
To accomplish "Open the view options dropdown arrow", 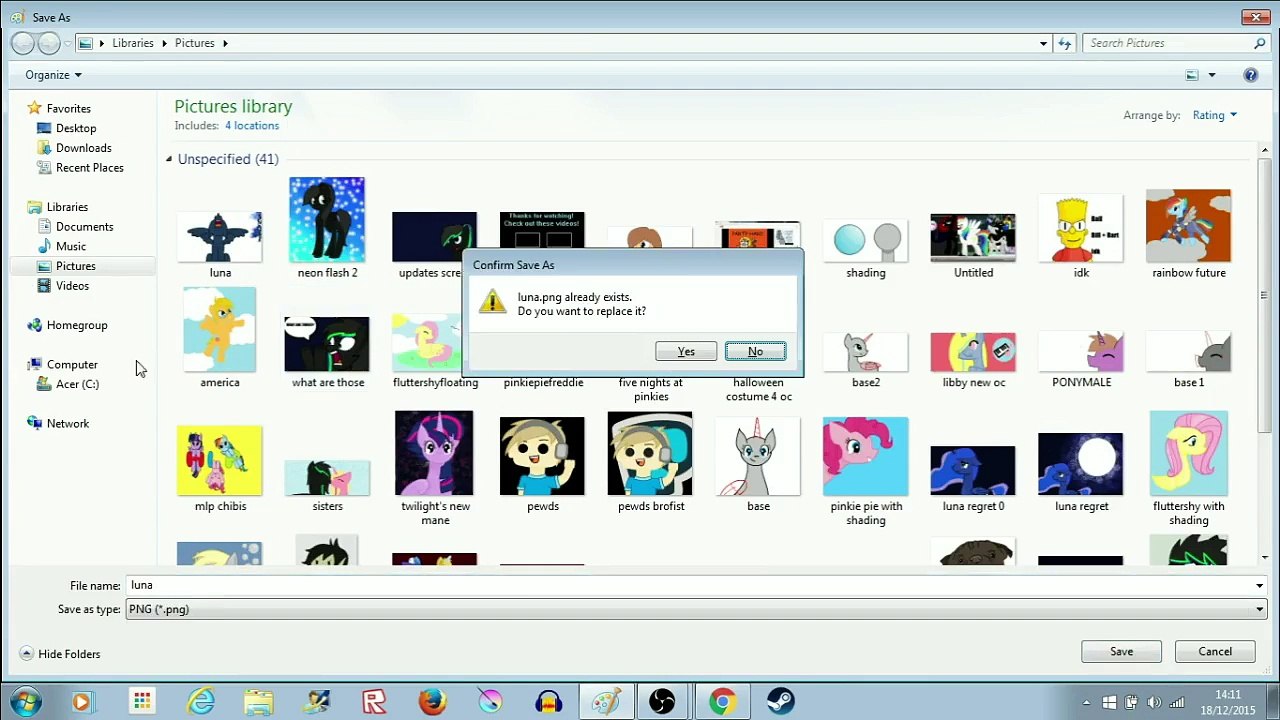I will [1211, 75].
